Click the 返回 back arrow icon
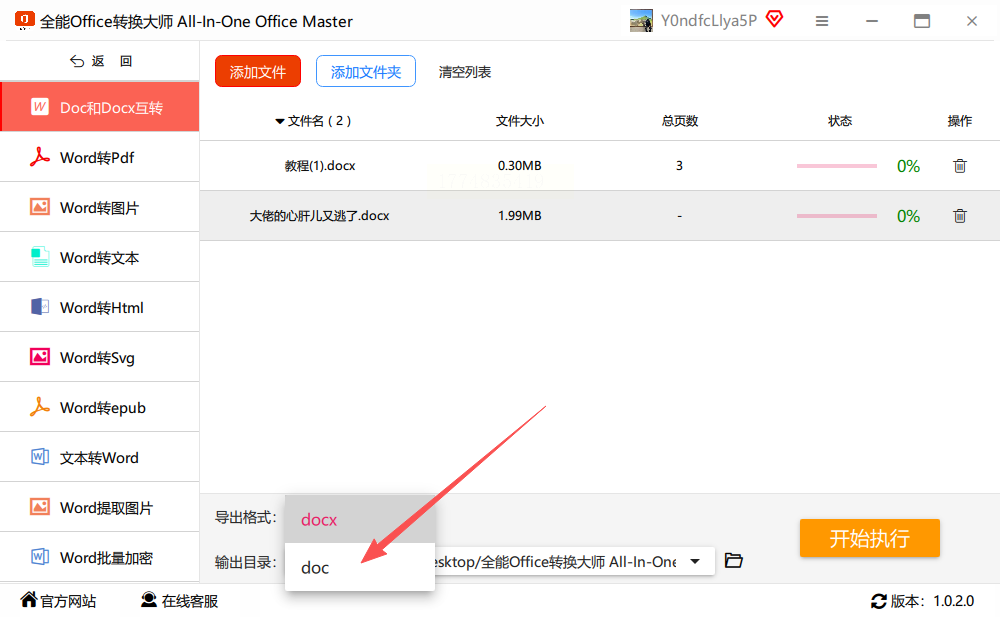Screen dimensions: 1000x617 point(77,61)
